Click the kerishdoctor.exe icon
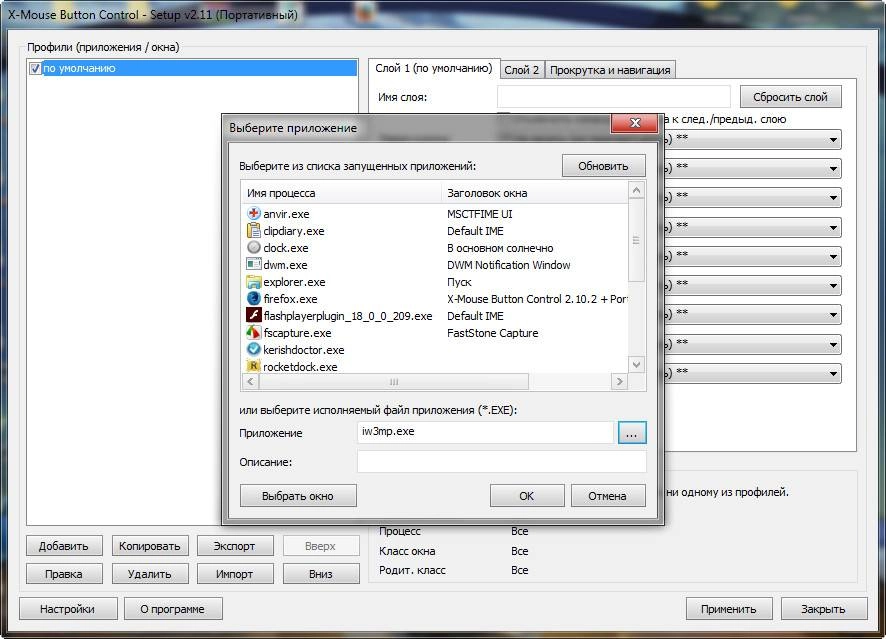 click(254, 349)
